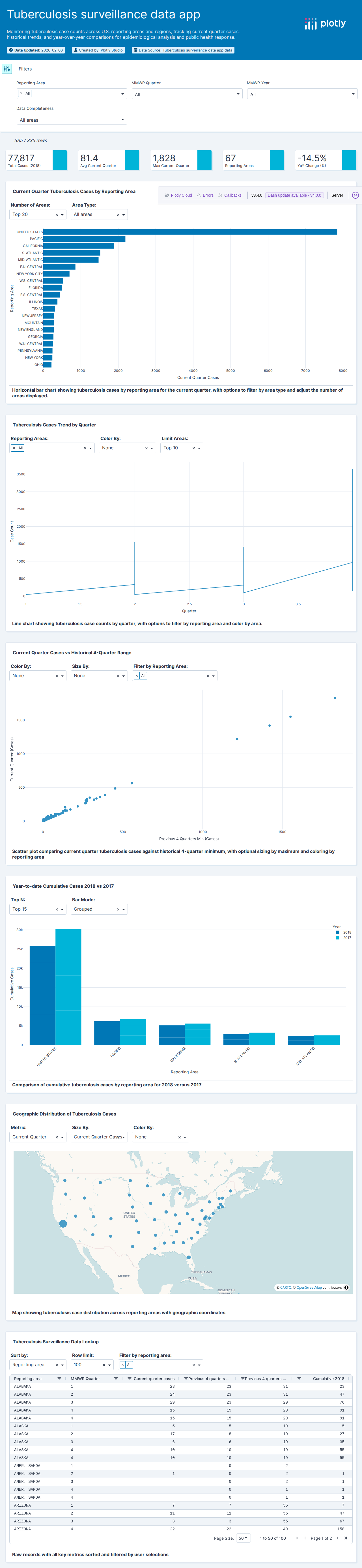
Task: Clear the trend Color By None value
Action: (146, 448)
